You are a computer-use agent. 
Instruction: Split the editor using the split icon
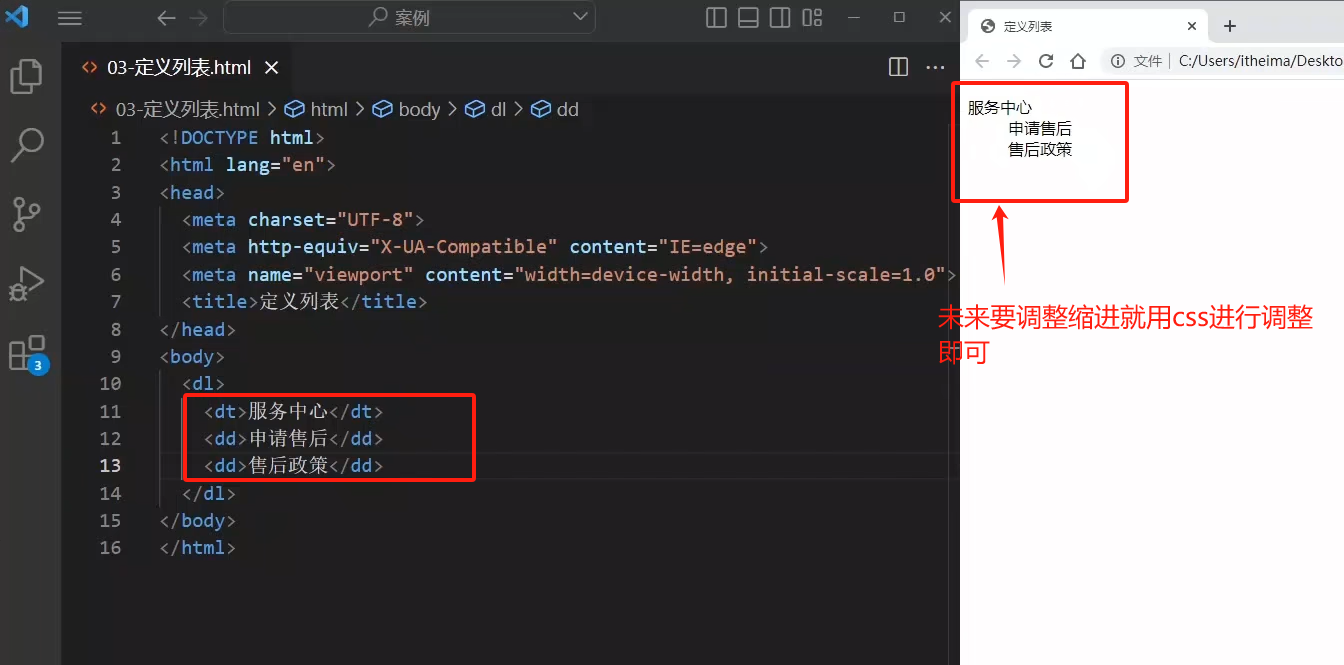click(x=898, y=66)
